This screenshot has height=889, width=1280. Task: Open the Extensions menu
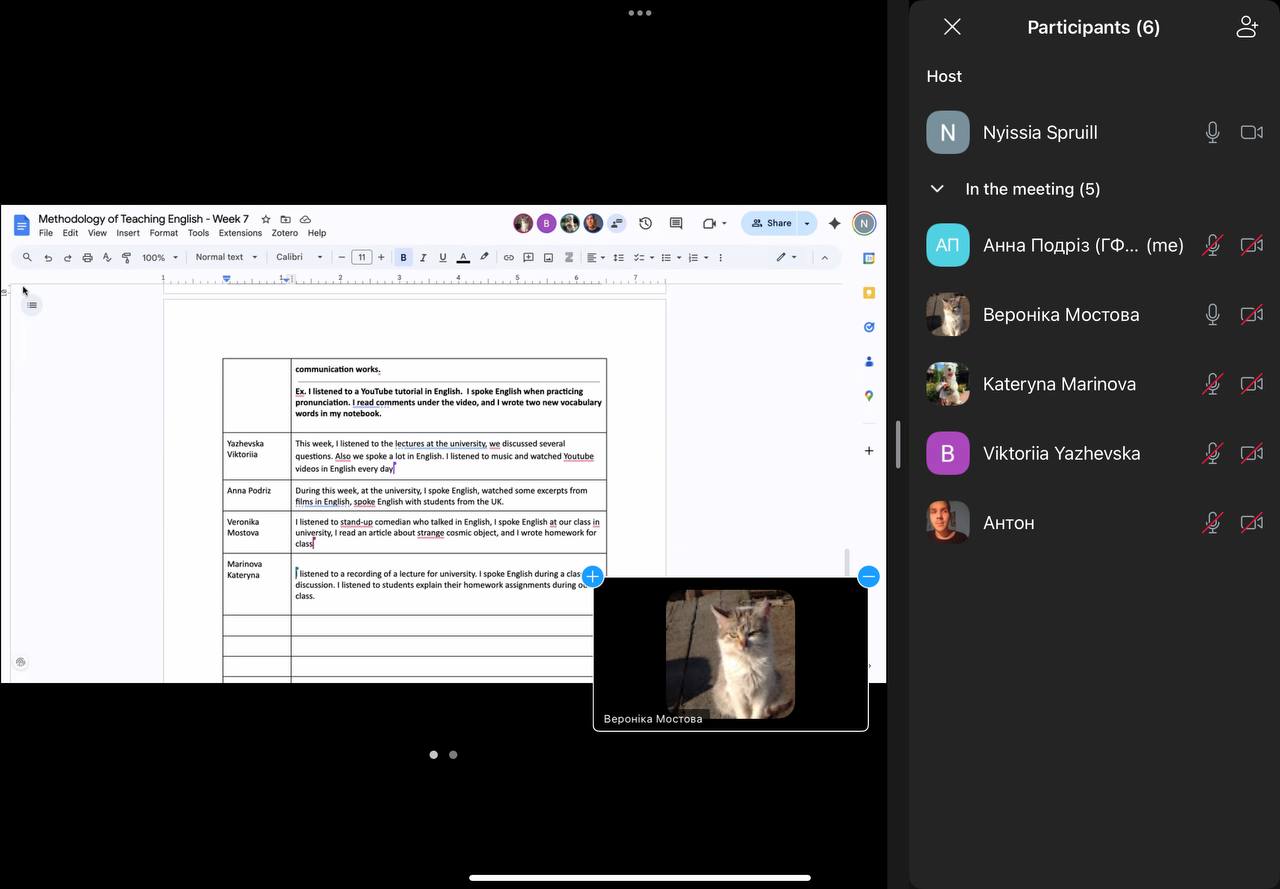tap(240, 233)
